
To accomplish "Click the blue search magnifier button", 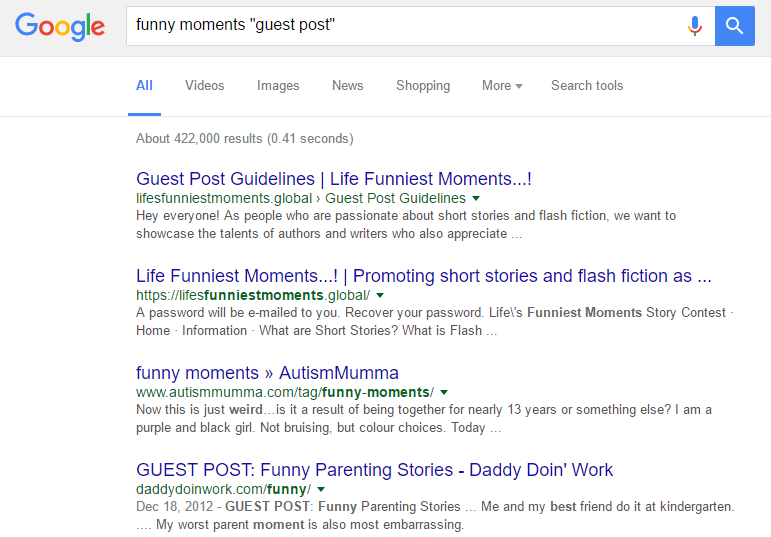I will point(735,26).
